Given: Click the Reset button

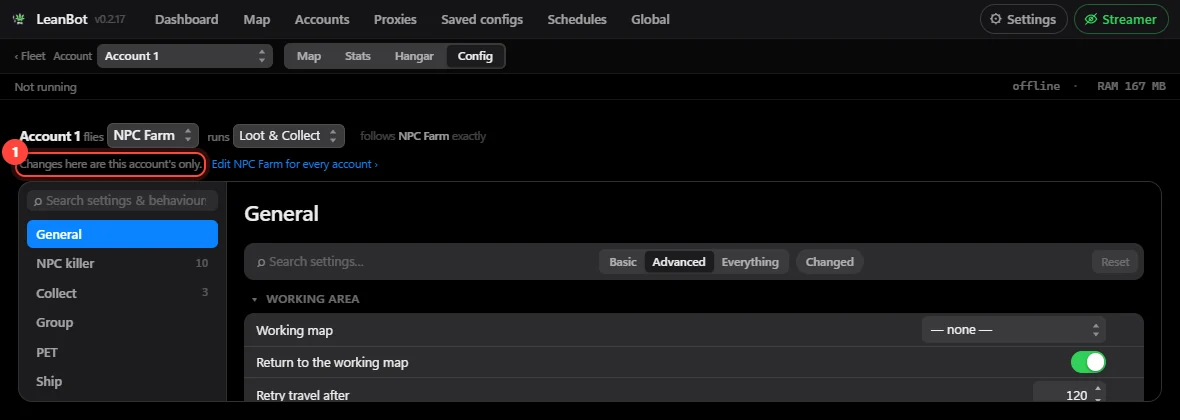Looking at the screenshot, I should 1115,262.
